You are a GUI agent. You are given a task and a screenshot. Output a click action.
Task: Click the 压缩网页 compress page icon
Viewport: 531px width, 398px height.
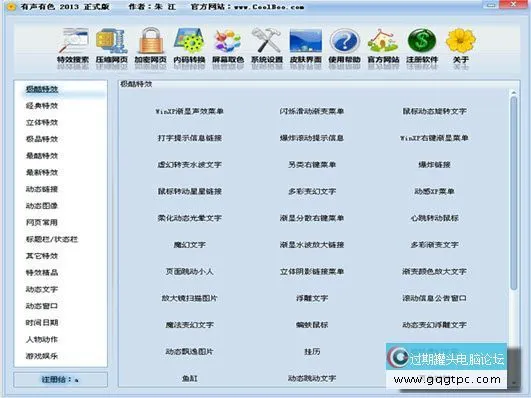click(x=112, y=41)
